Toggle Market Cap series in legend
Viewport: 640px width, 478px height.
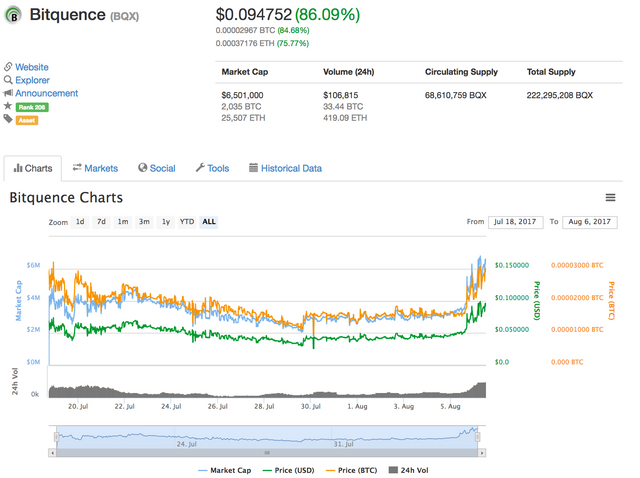point(224,470)
